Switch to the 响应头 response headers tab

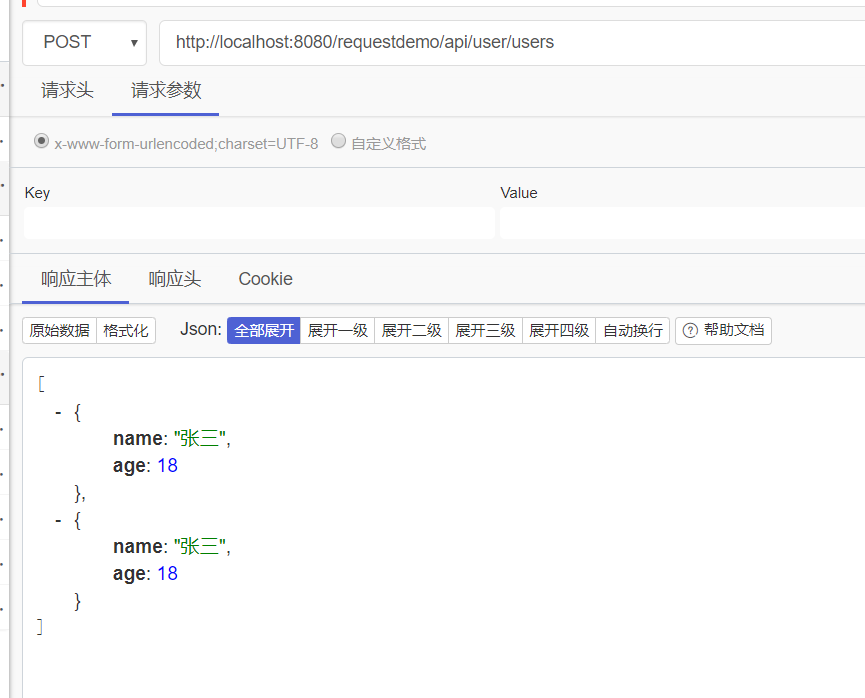175,279
